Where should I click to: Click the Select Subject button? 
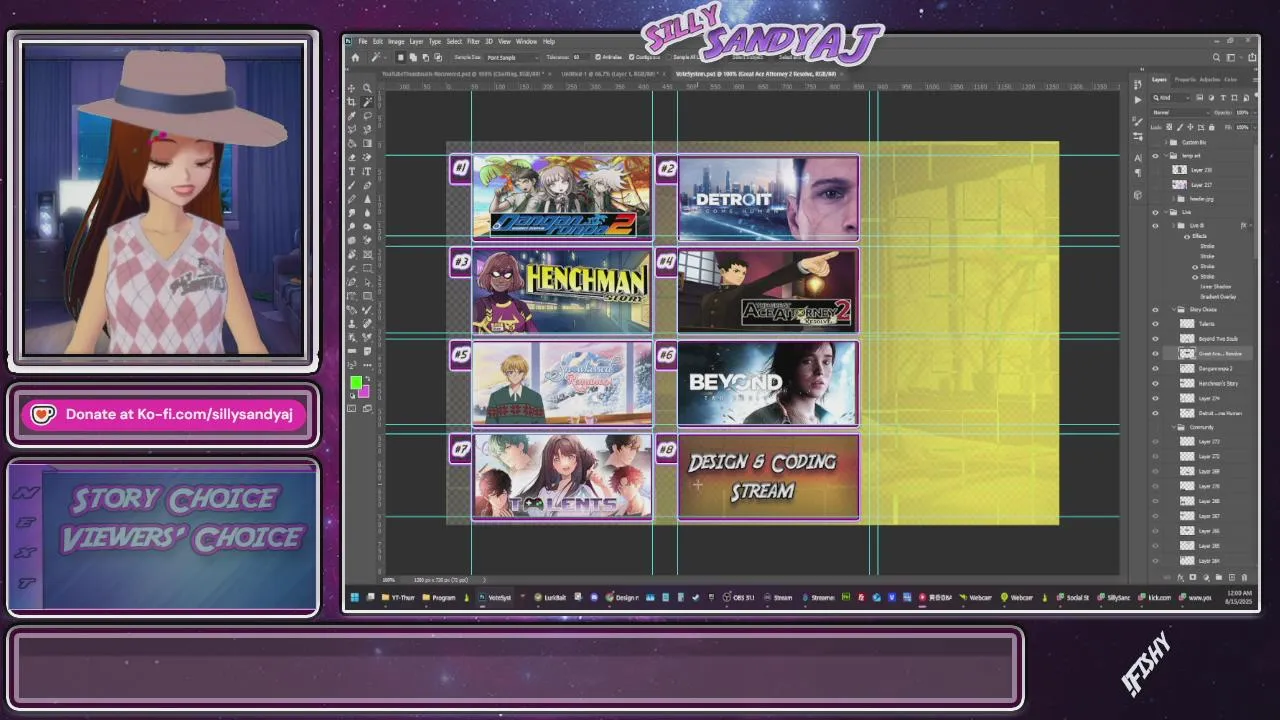tap(747, 57)
